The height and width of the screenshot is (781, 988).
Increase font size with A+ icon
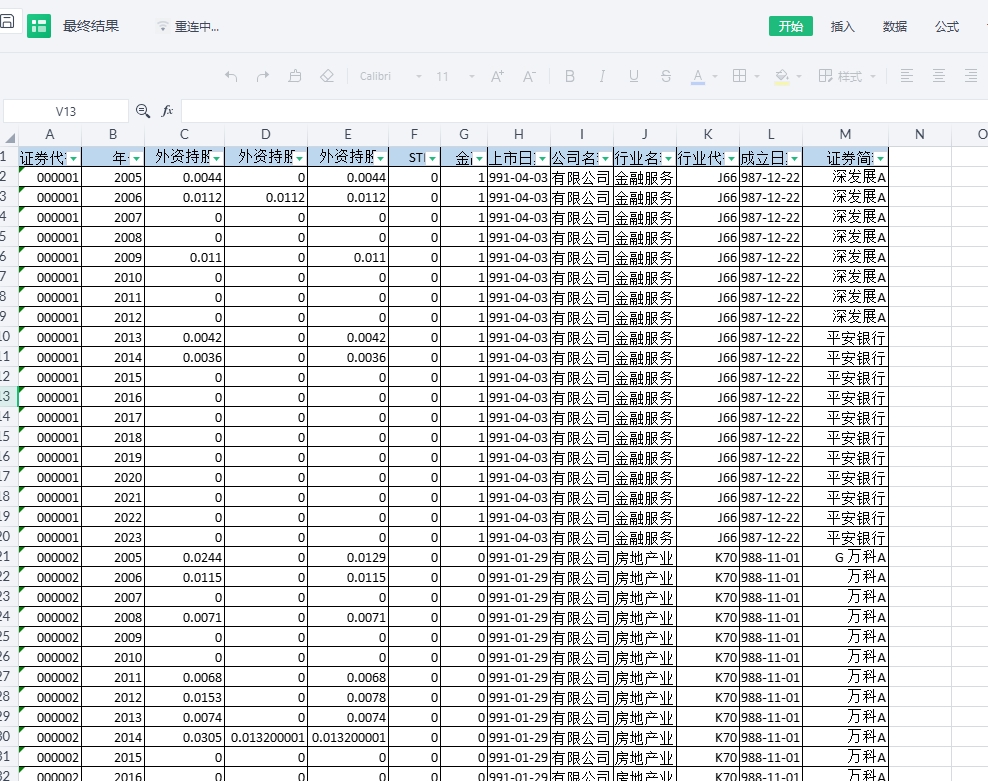tap(497, 76)
